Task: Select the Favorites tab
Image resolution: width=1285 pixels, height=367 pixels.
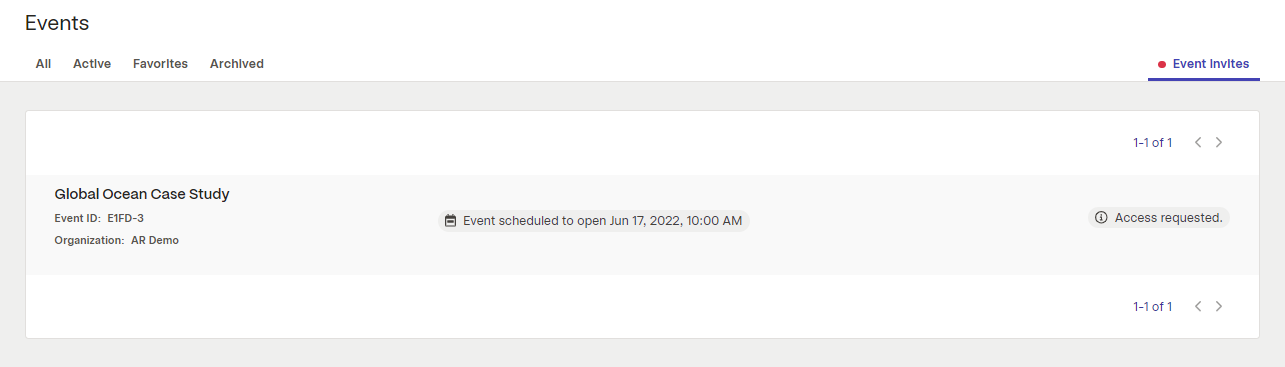Action: (160, 63)
